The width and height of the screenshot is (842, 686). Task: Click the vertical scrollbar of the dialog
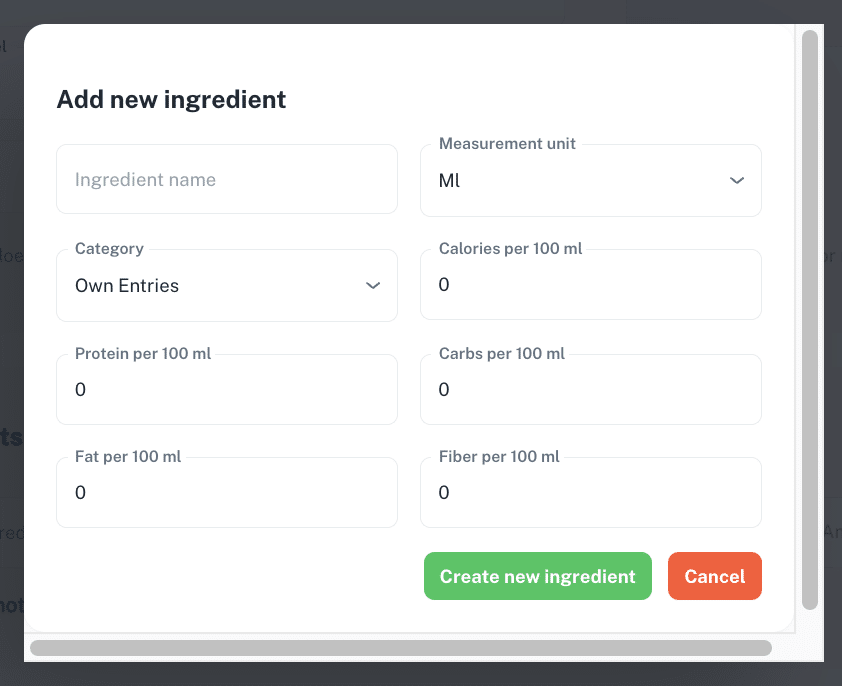click(810, 320)
